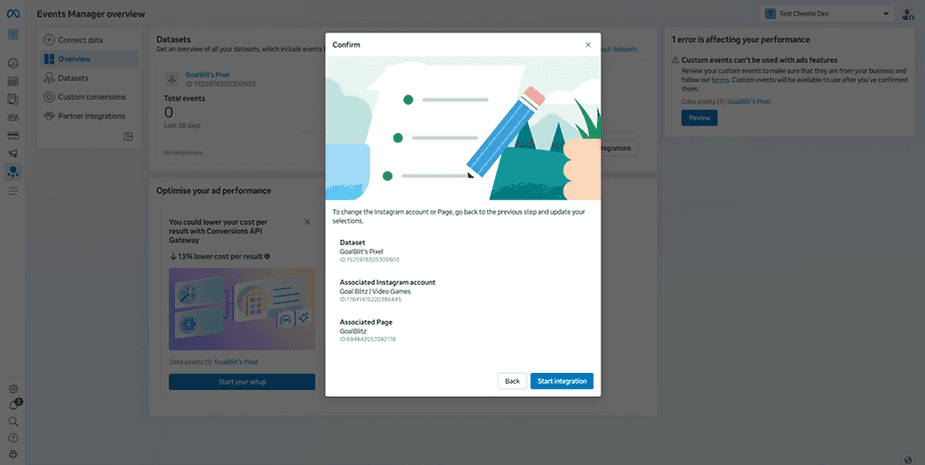Click the 13% lower cost per result text
This screenshot has width=925, height=465.
219,257
